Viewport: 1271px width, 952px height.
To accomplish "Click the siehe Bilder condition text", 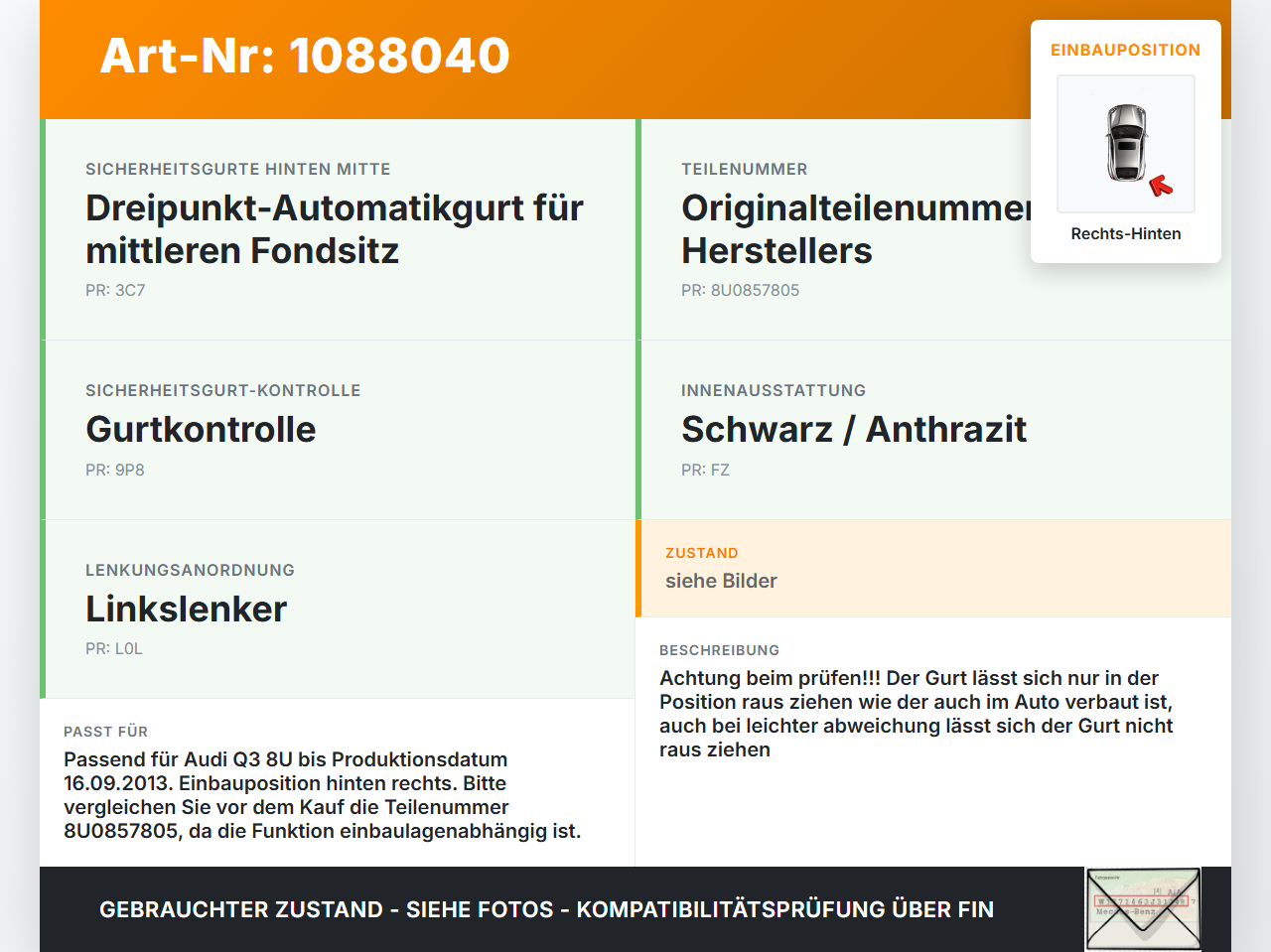I will point(721,582).
